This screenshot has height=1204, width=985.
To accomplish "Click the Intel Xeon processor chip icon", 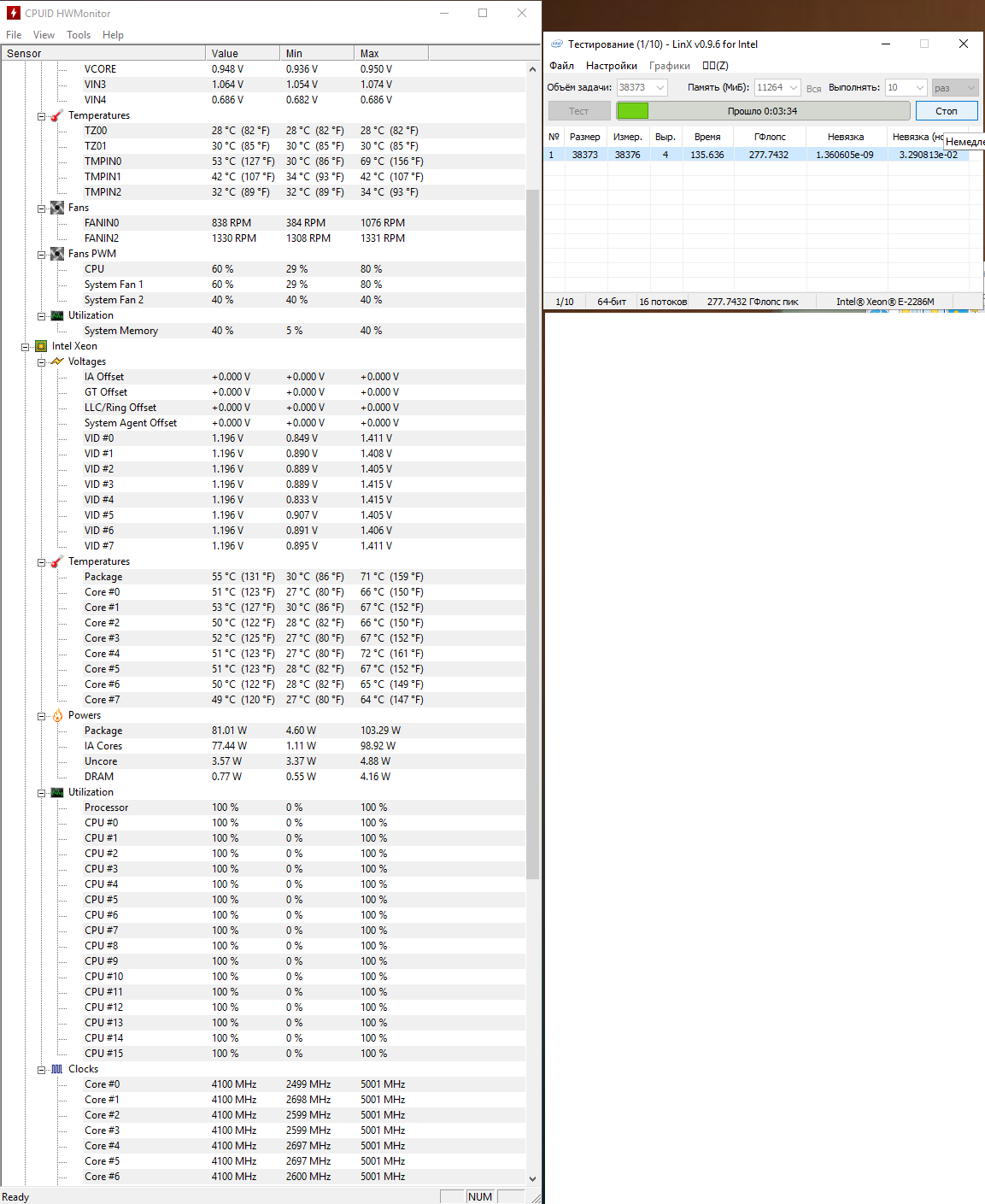I will pyautogui.click(x=41, y=346).
